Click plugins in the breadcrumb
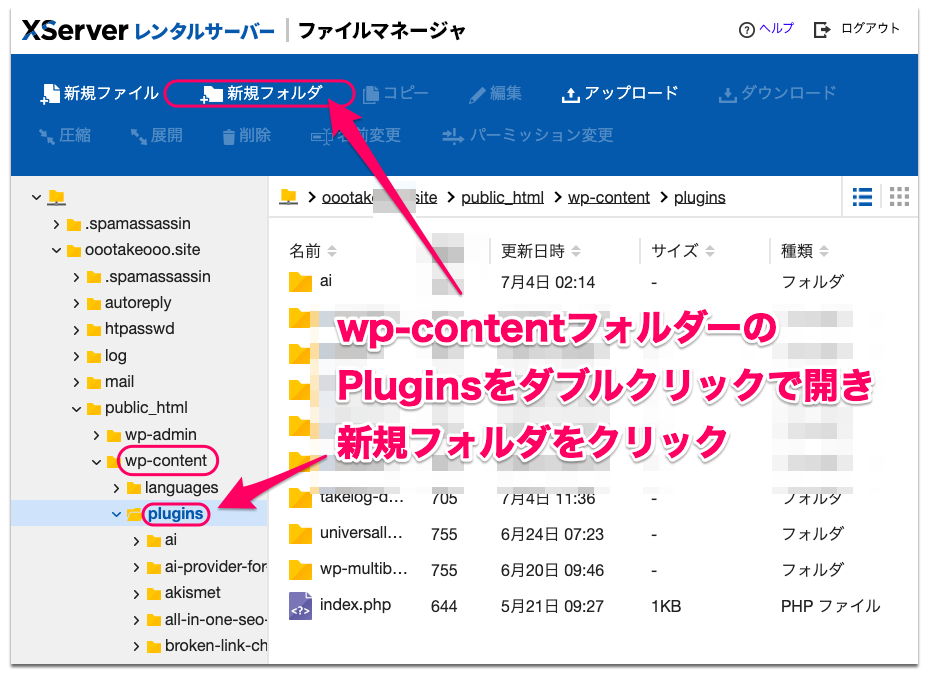This screenshot has height=675, width=934. pyautogui.click(x=699, y=197)
